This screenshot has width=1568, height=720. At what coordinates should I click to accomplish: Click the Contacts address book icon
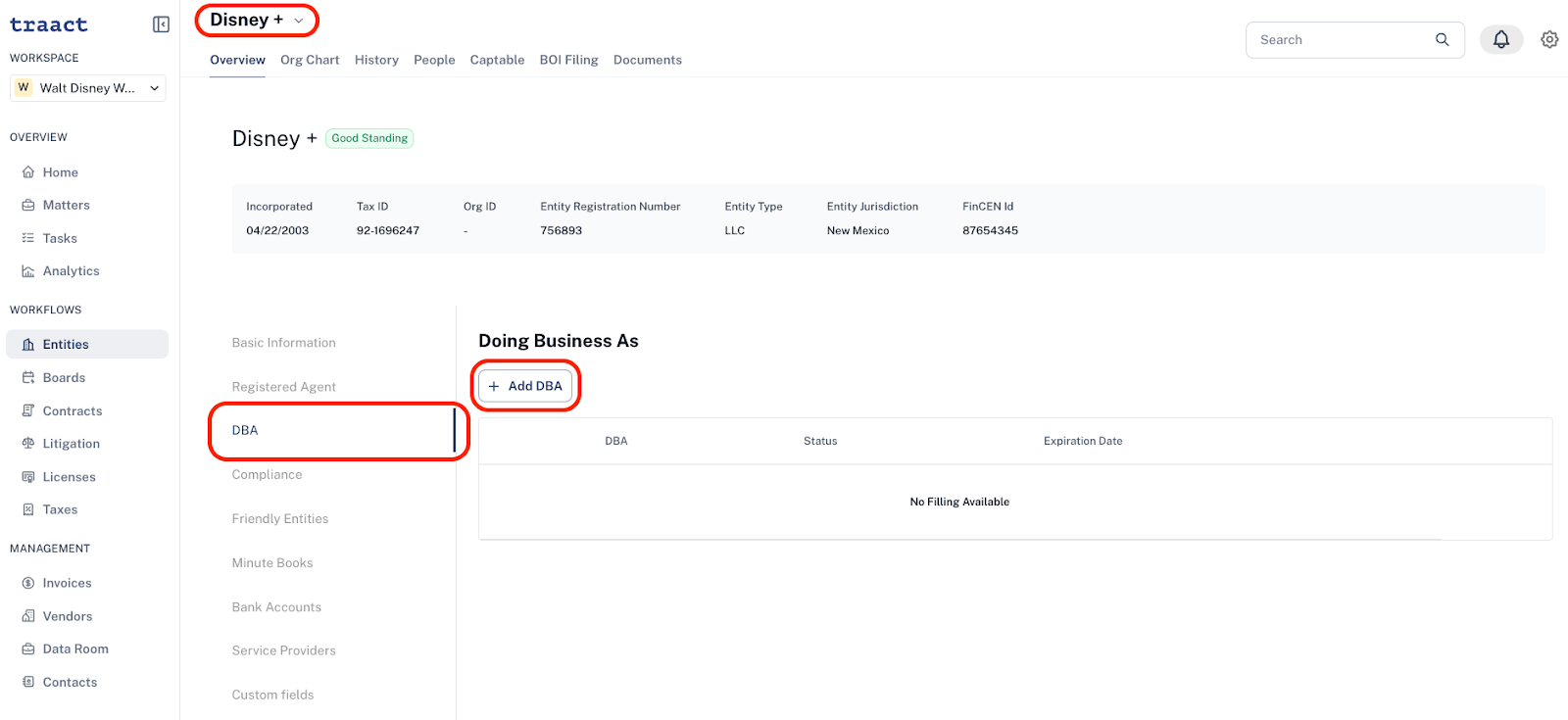click(x=28, y=683)
